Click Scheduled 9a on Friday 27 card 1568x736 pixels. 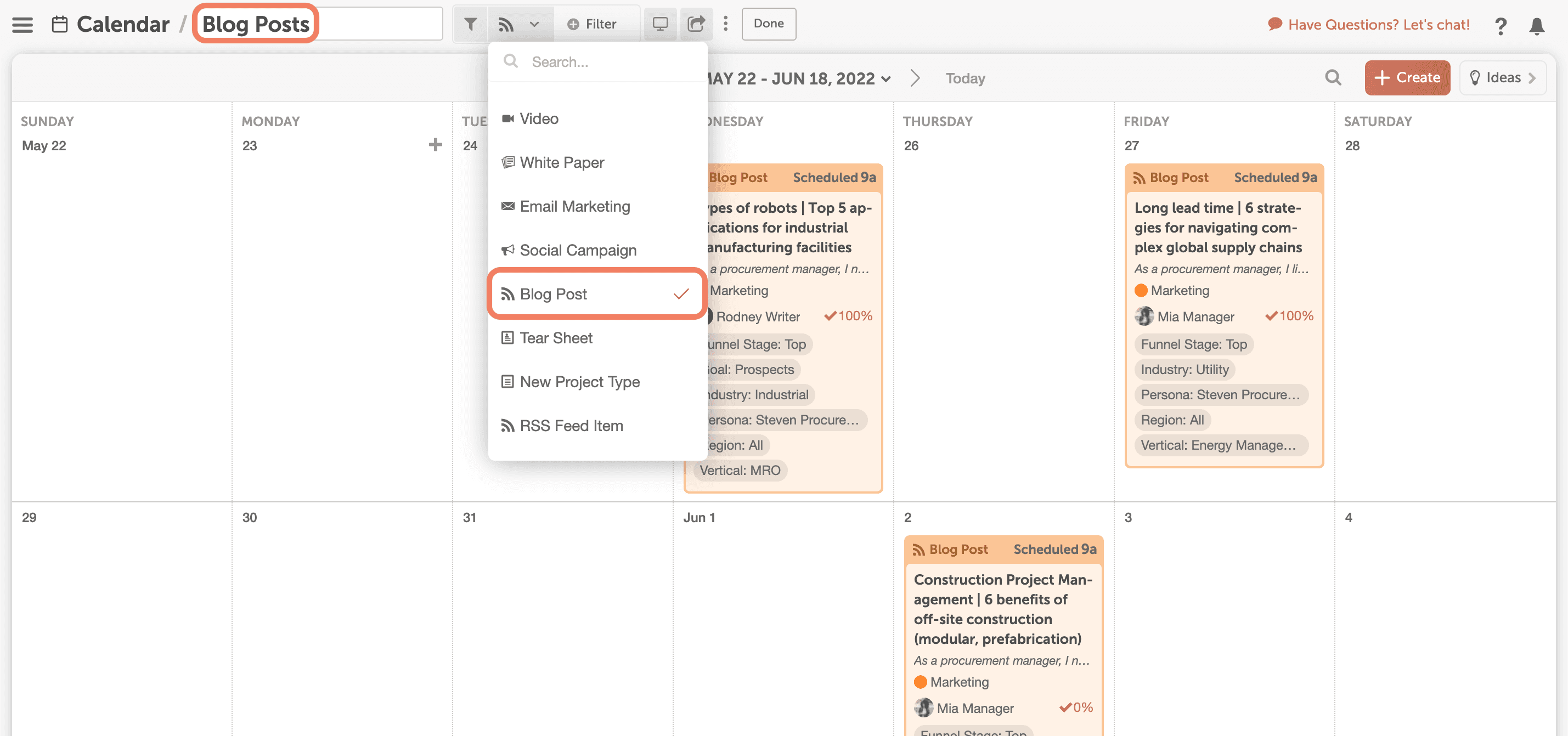(1275, 178)
